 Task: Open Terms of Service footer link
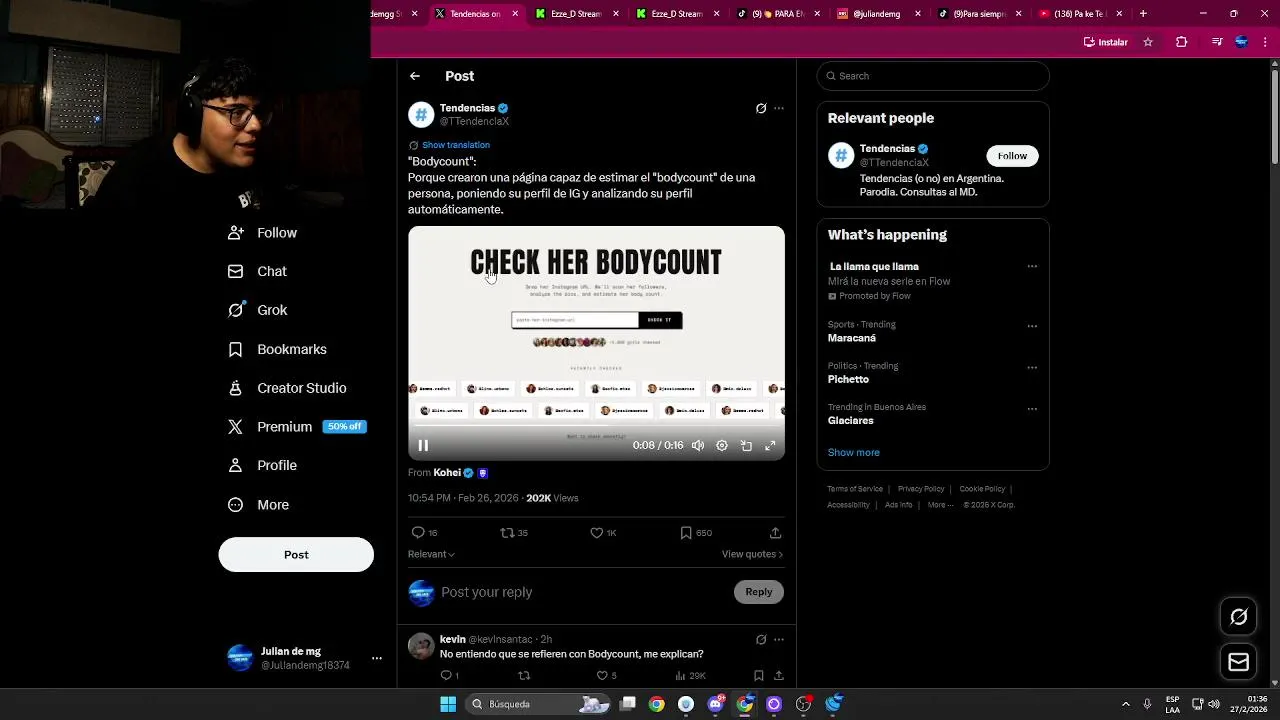point(855,489)
